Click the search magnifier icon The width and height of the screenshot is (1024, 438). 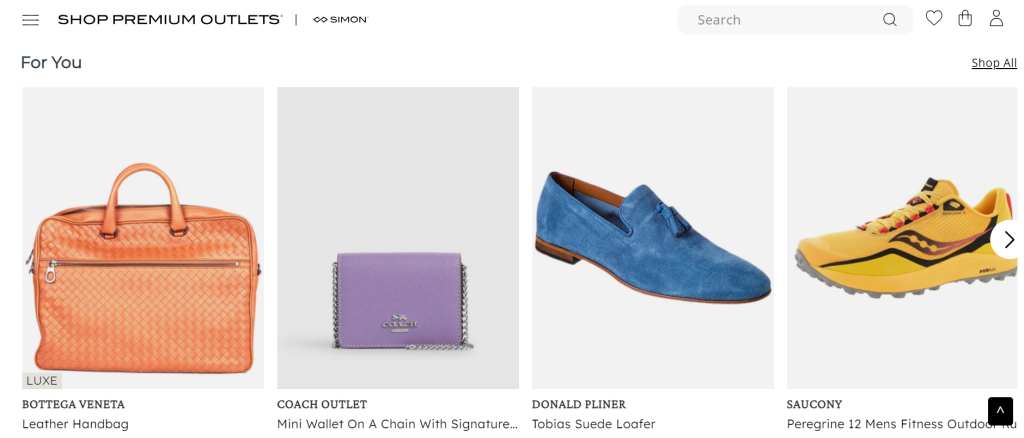(889, 20)
